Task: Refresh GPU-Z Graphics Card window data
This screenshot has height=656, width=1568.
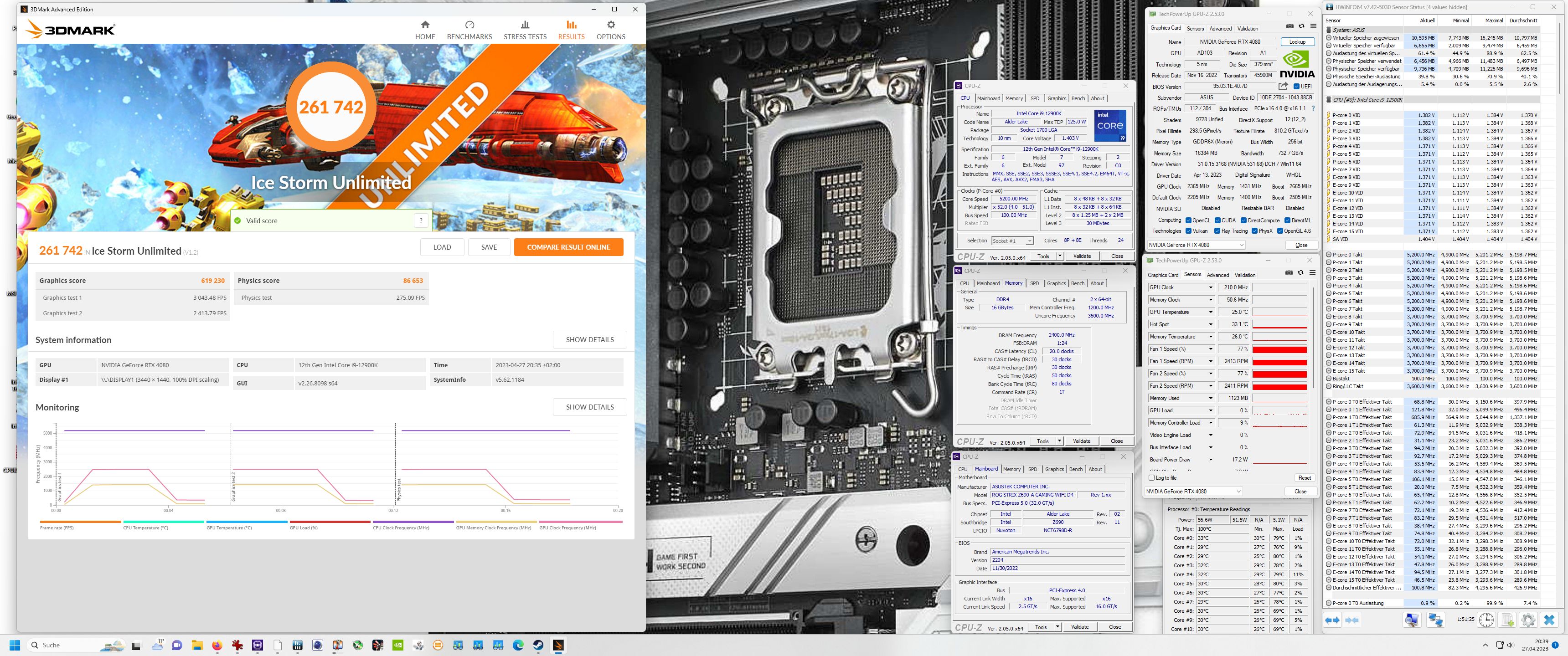Action: click(x=1301, y=26)
